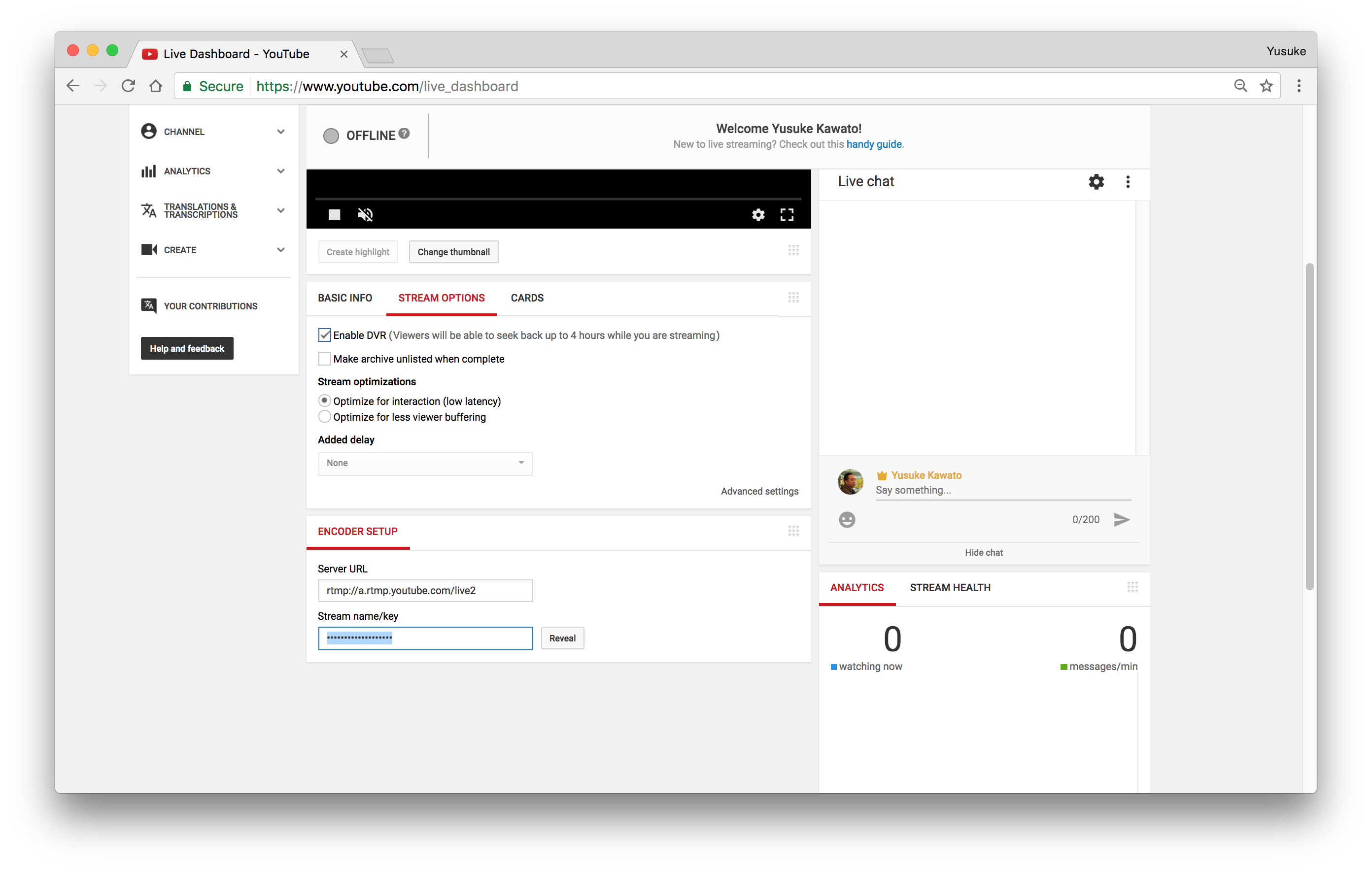Select Optimize for less viewer buffering
Viewport: 1372px width, 872px height.
tap(324, 416)
